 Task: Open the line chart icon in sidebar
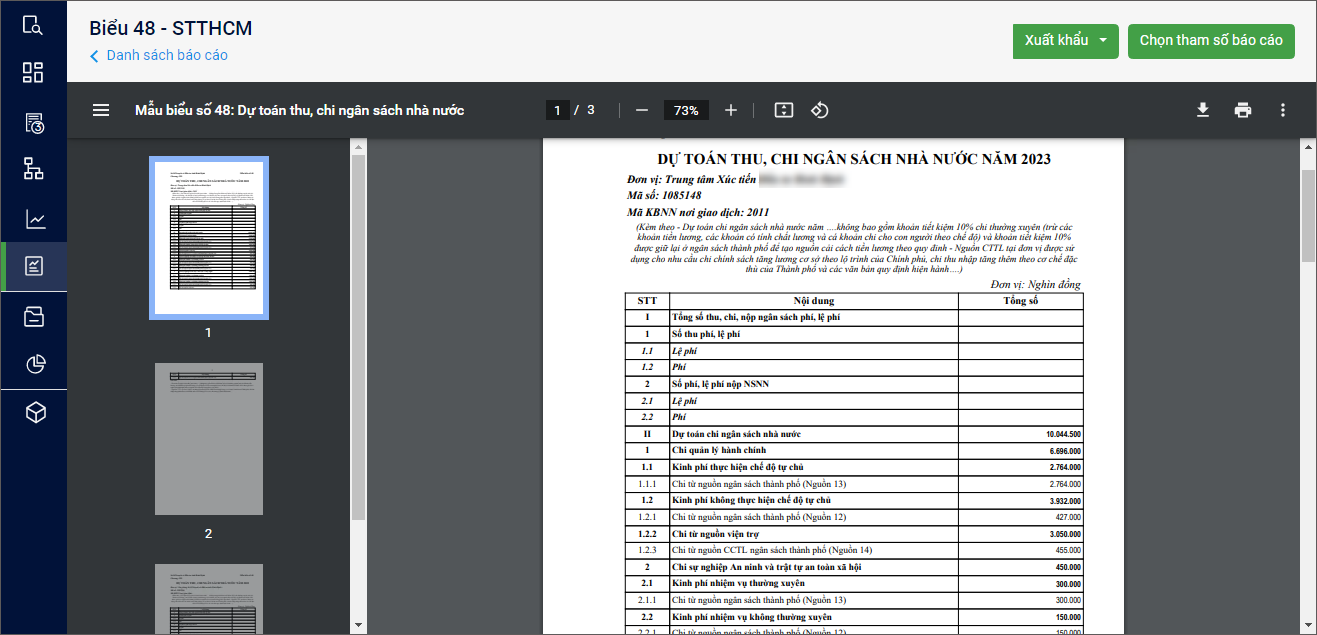click(35, 219)
